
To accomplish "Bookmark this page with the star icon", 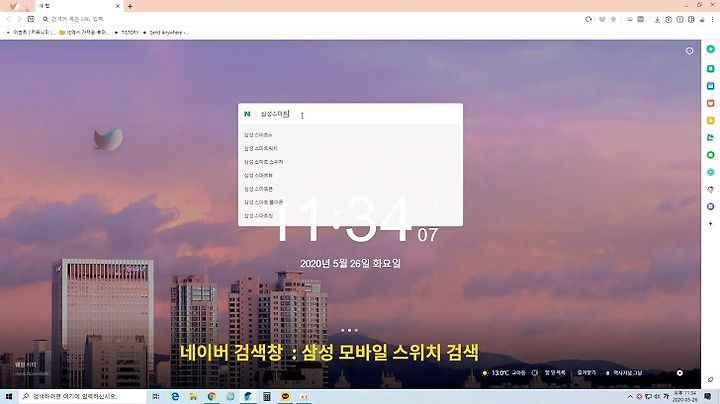I will click(613, 19).
